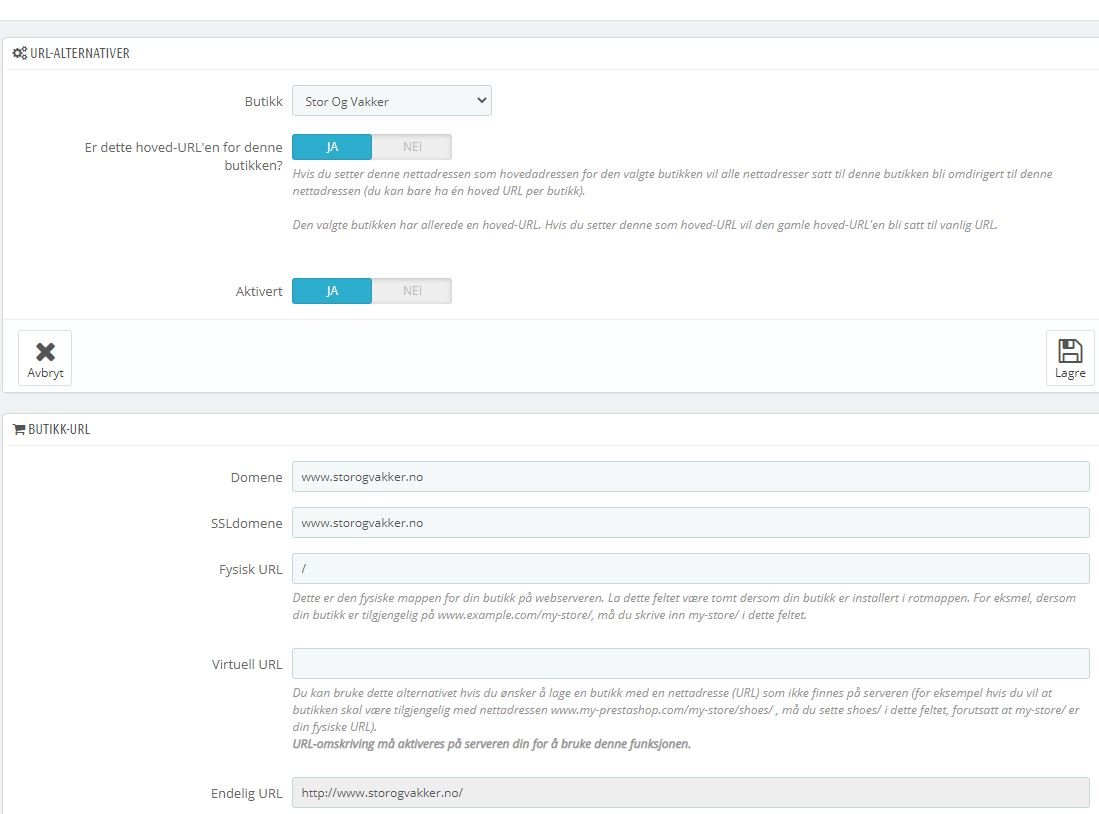Click the SSLdomene input field
This screenshot has height=814, width=1099.
click(x=690, y=523)
